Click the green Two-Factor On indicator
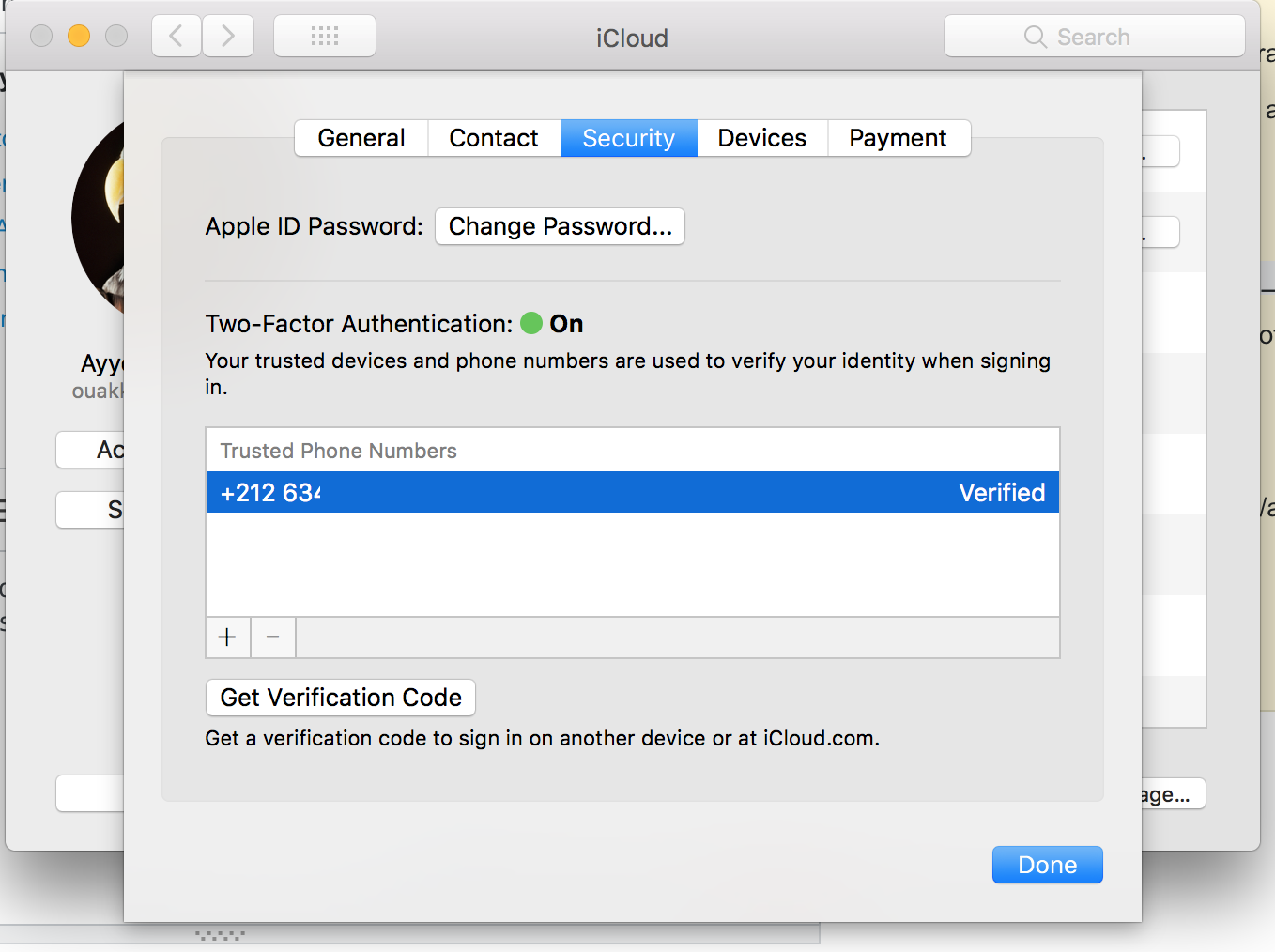The image size is (1275, 952). pyautogui.click(x=531, y=323)
